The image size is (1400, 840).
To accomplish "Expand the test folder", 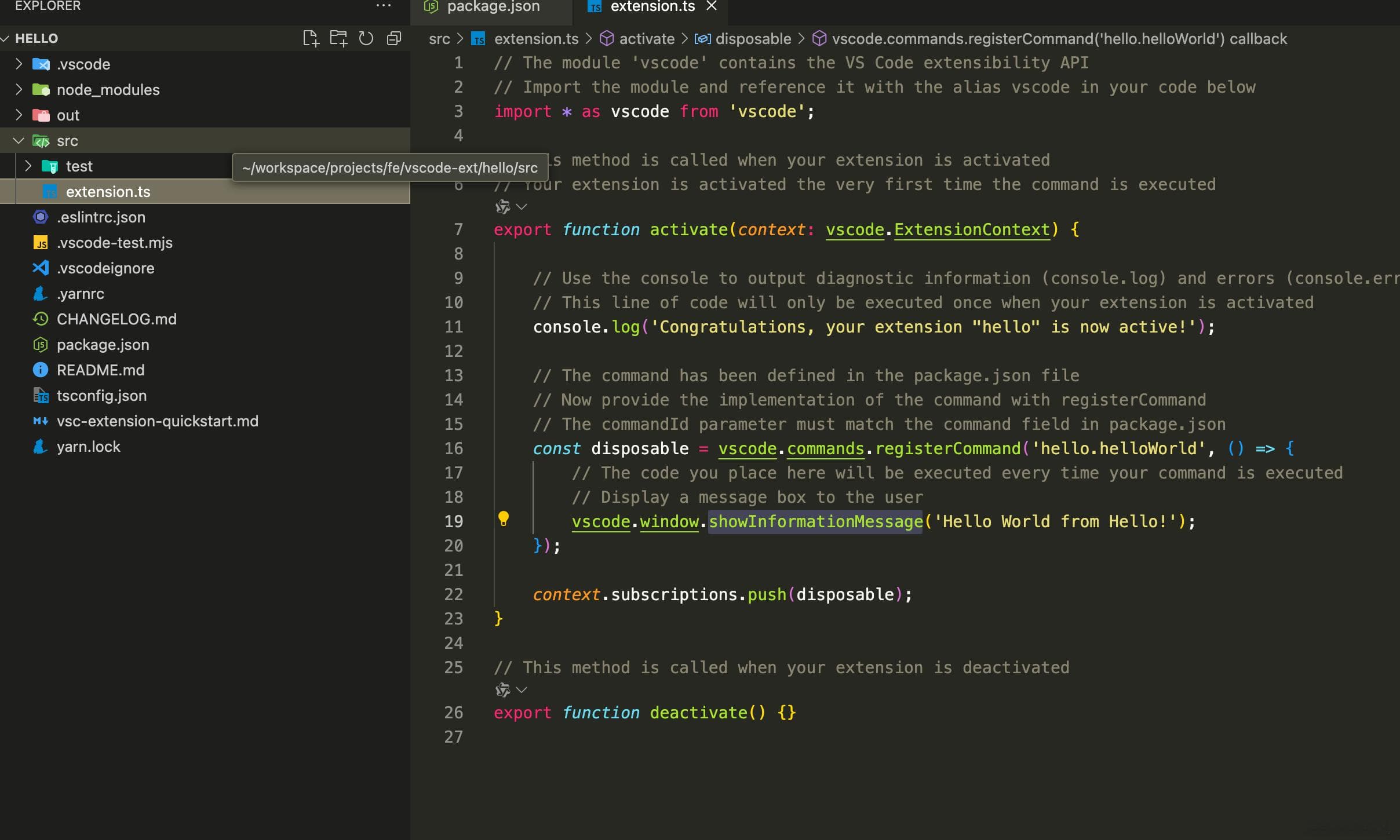I will 28,166.
